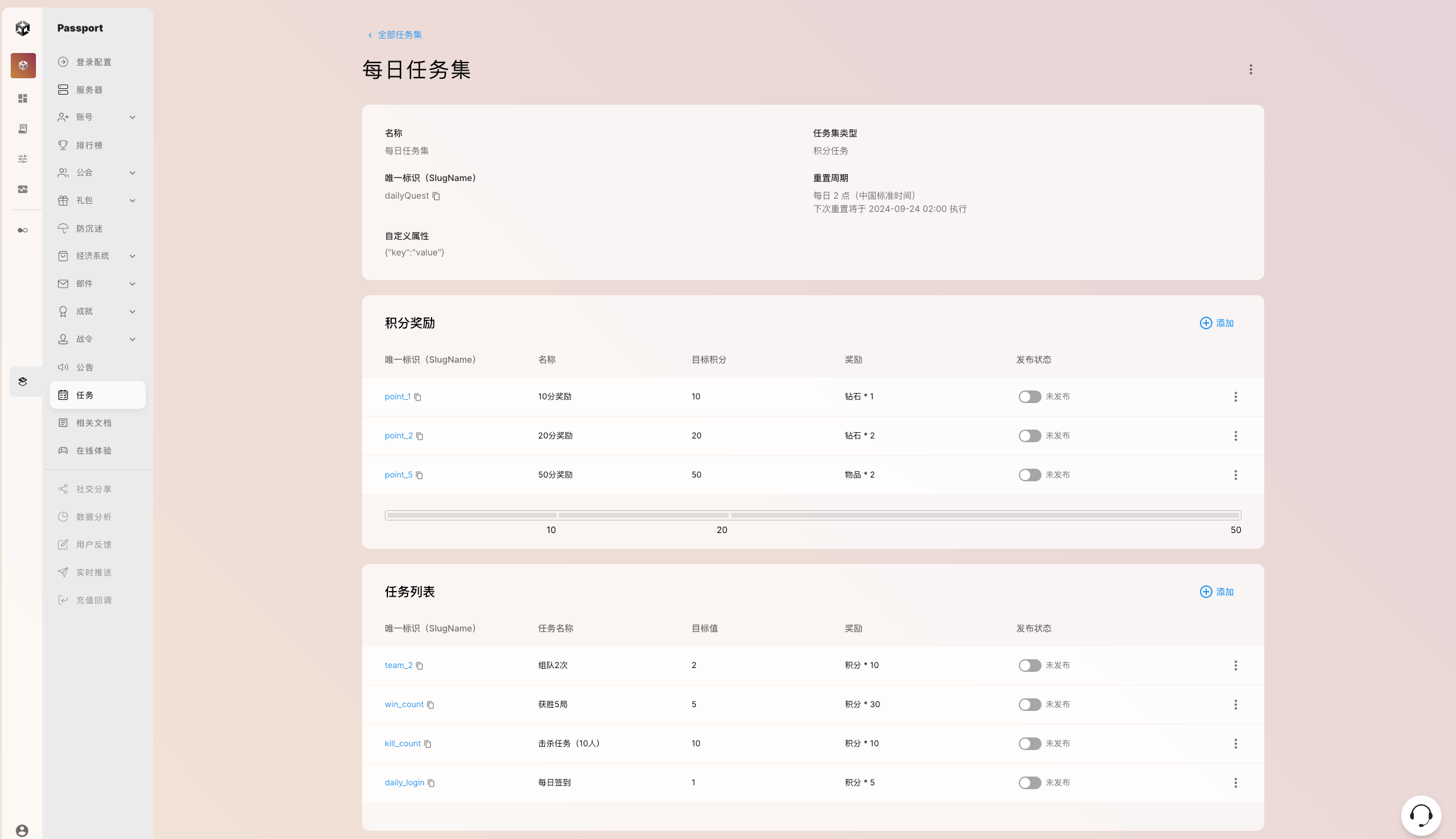Open the support headset chat button
This screenshot has width=1456, height=839.
click(x=1421, y=815)
